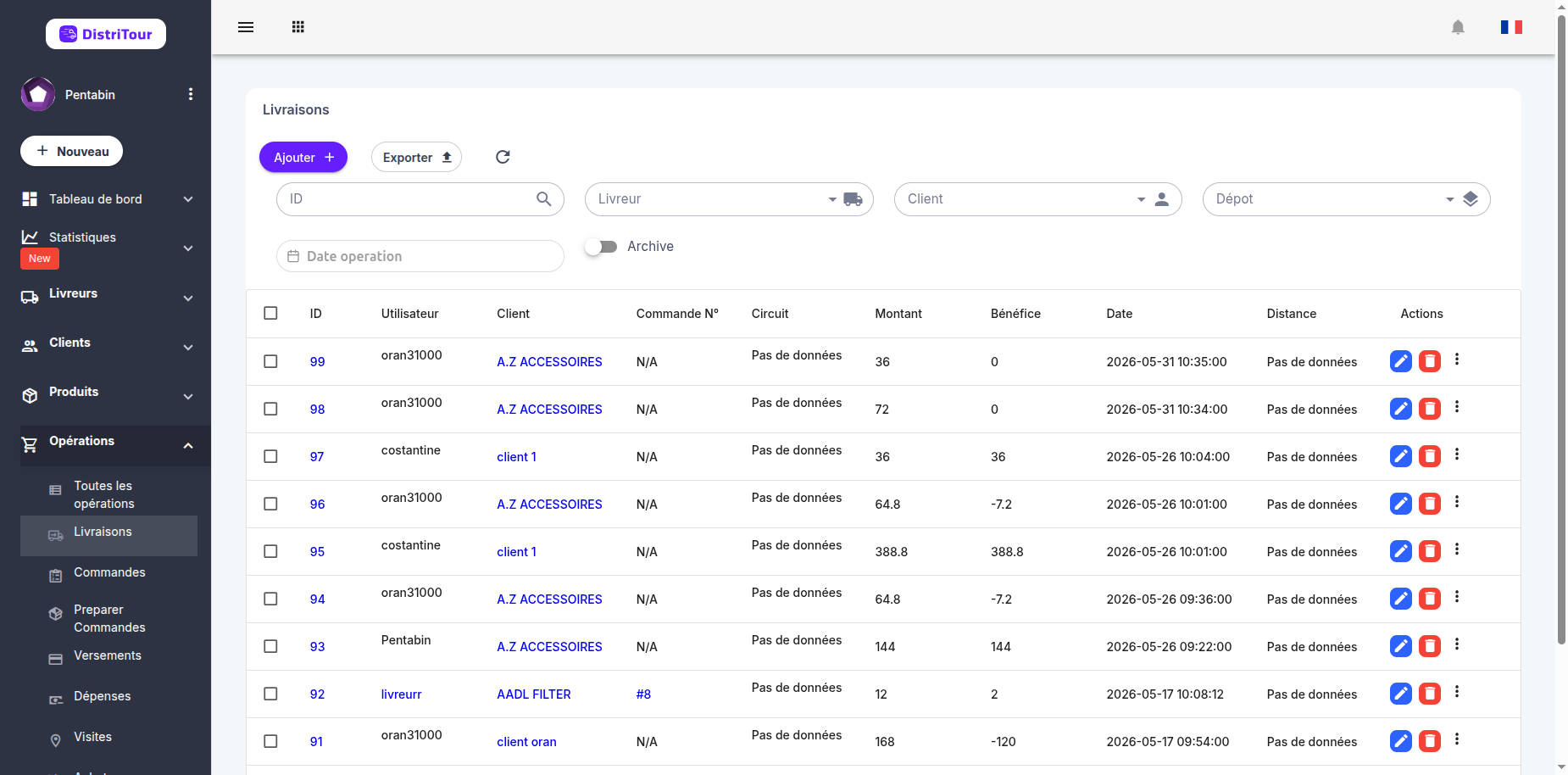
Task: Click the Ajouter button
Action: [303, 157]
